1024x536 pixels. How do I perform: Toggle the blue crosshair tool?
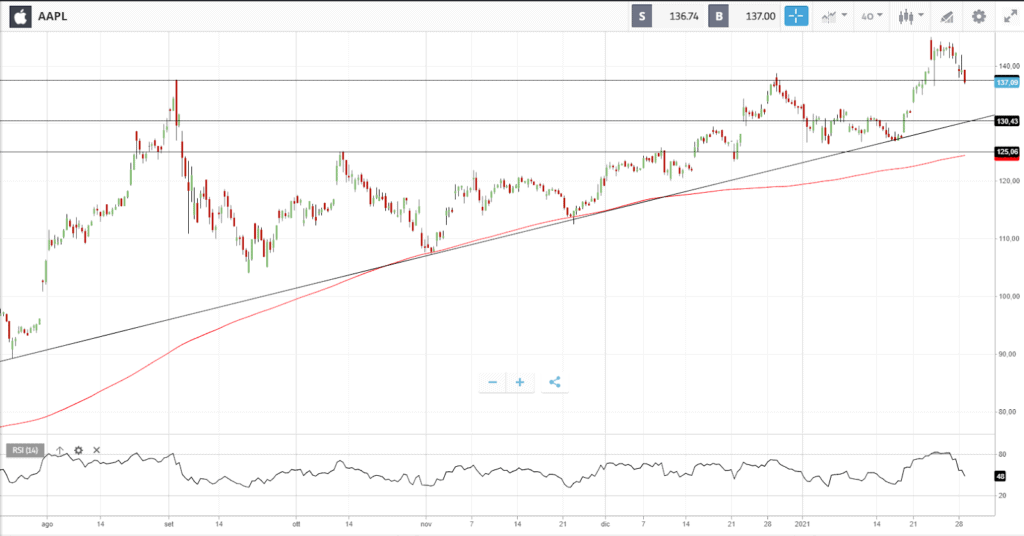796,16
